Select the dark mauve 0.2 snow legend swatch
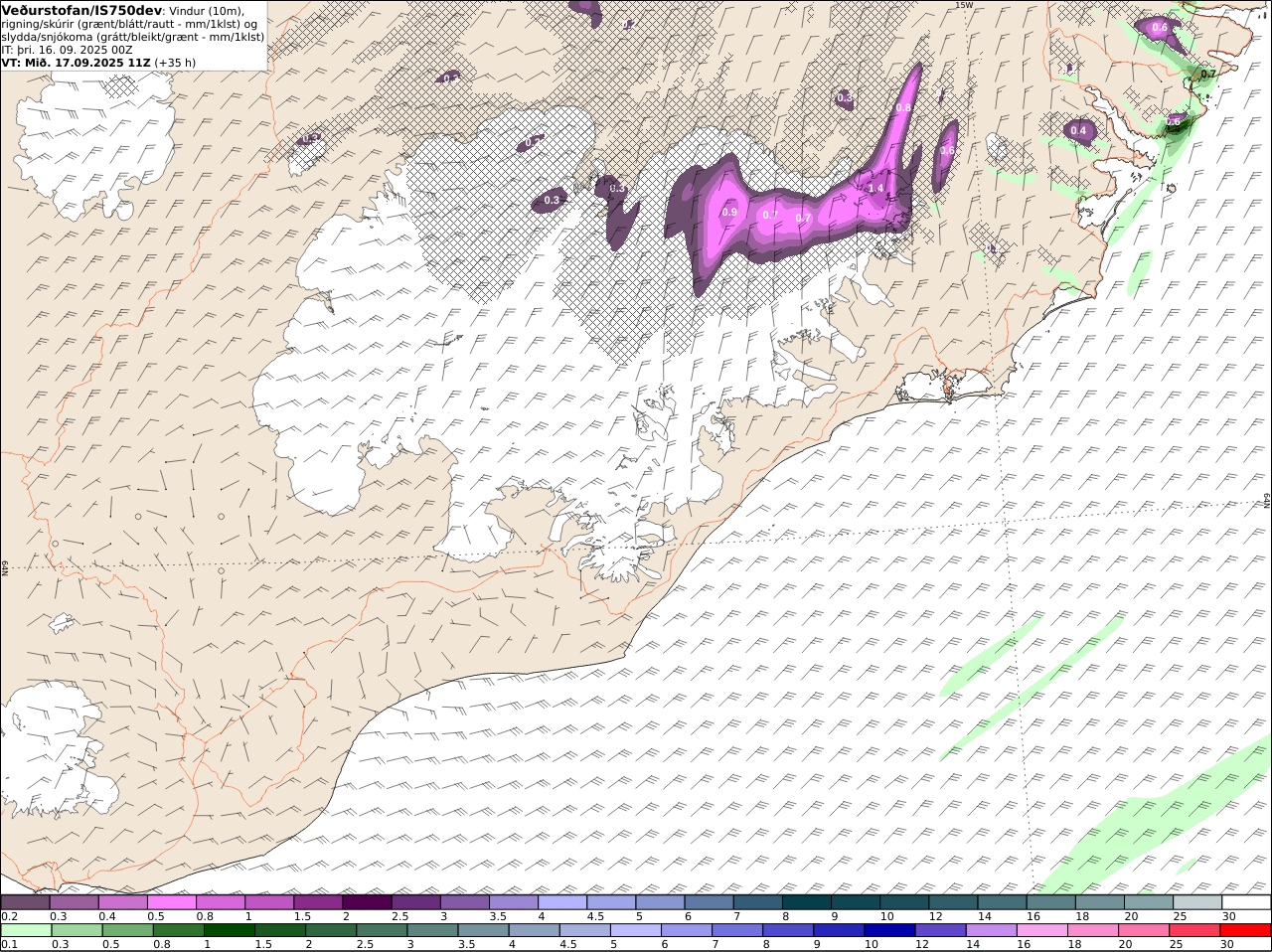The height and width of the screenshot is (952, 1272). [x=25, y=902]
